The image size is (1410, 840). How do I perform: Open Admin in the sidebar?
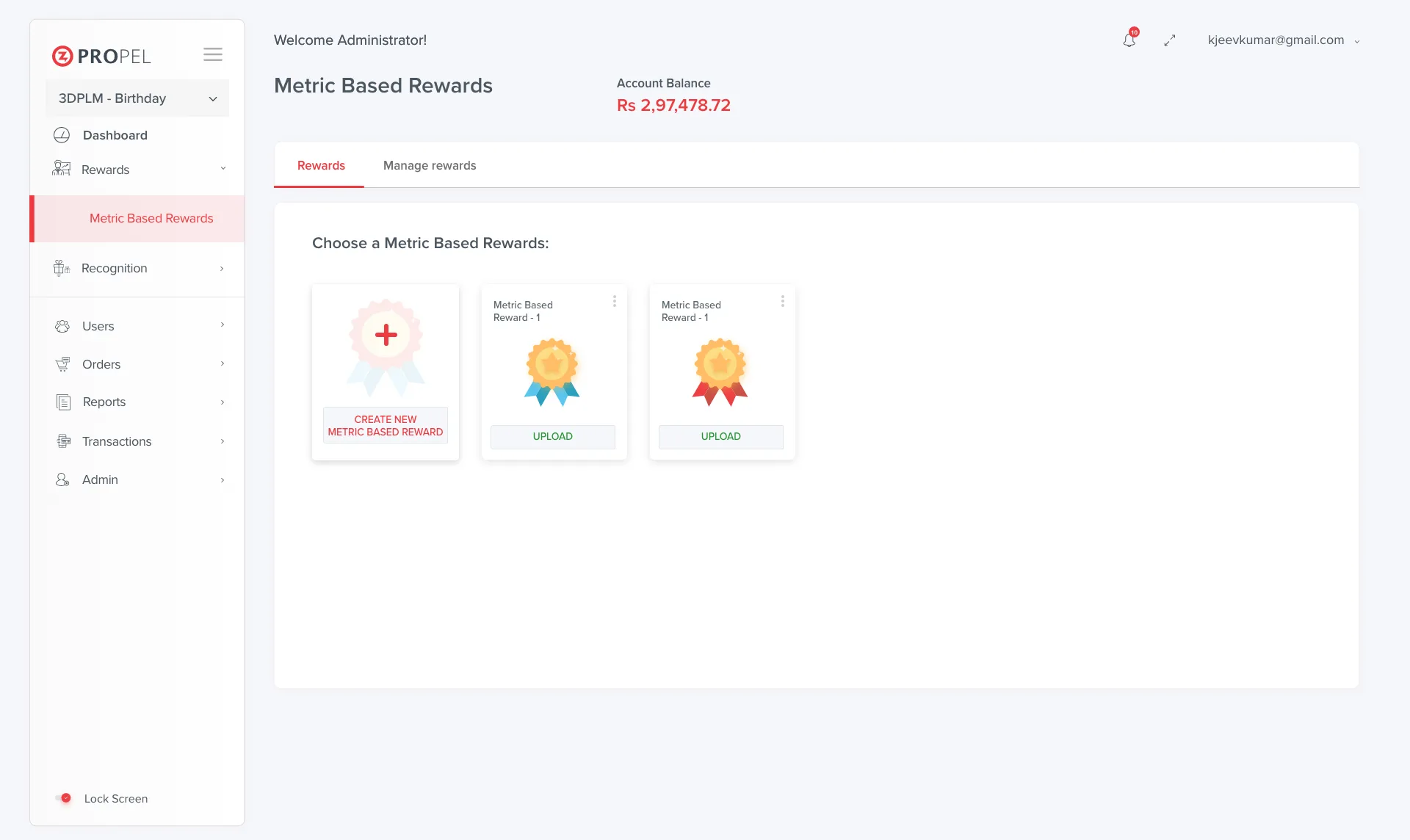[100, 479]
